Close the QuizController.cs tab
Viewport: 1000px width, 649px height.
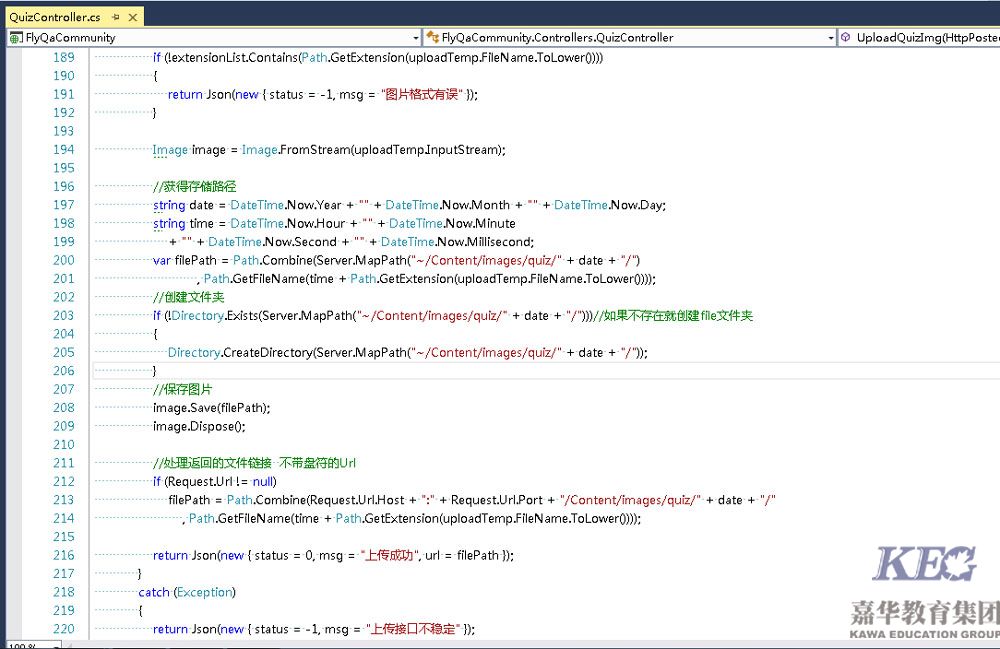click(x=133, y=17)
